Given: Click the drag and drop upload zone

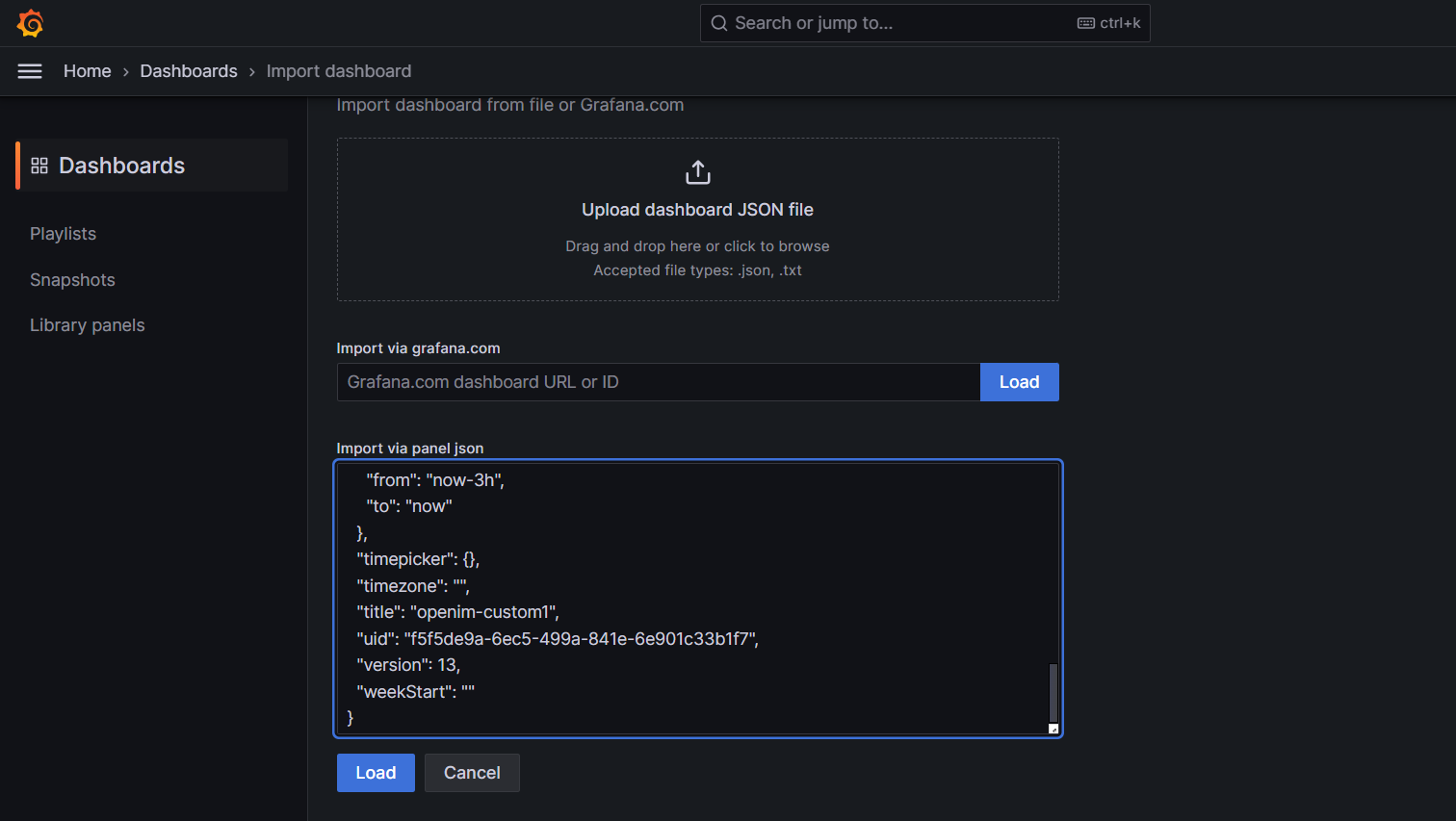Looking at the screenshot, I should (x=697, y=219).
